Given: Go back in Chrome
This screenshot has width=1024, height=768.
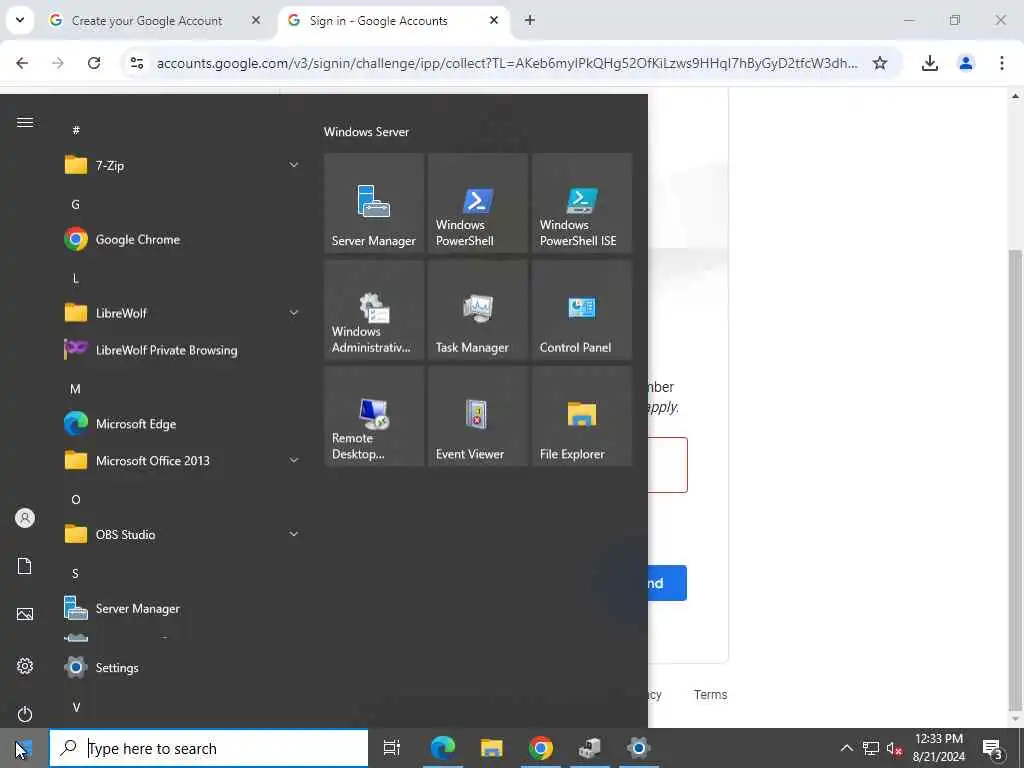Looking at the screenshot, I should coord(22,63).
